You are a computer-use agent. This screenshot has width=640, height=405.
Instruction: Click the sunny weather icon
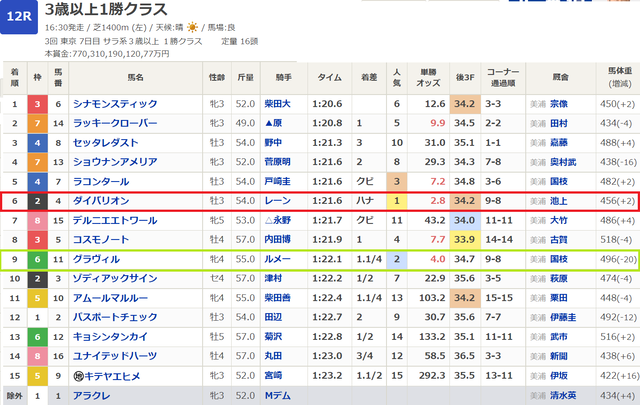click(x=192, y=27)
